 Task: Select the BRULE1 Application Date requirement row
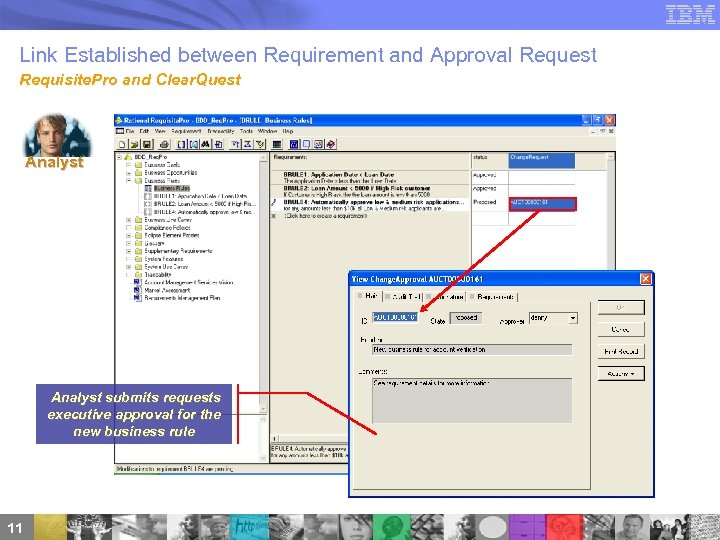pyautogui.click(x=370, y=178)
